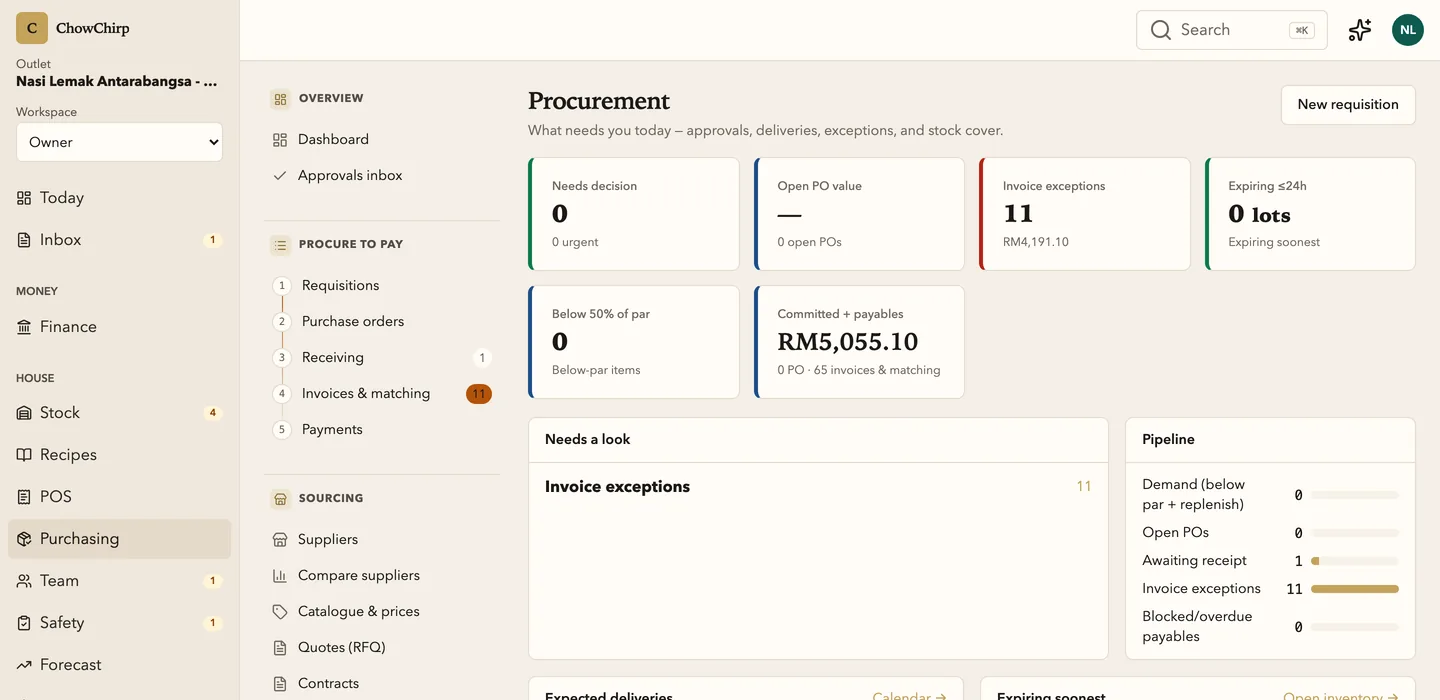
Task: Open the Needs decision card
Action: click(x=634, y=214)
